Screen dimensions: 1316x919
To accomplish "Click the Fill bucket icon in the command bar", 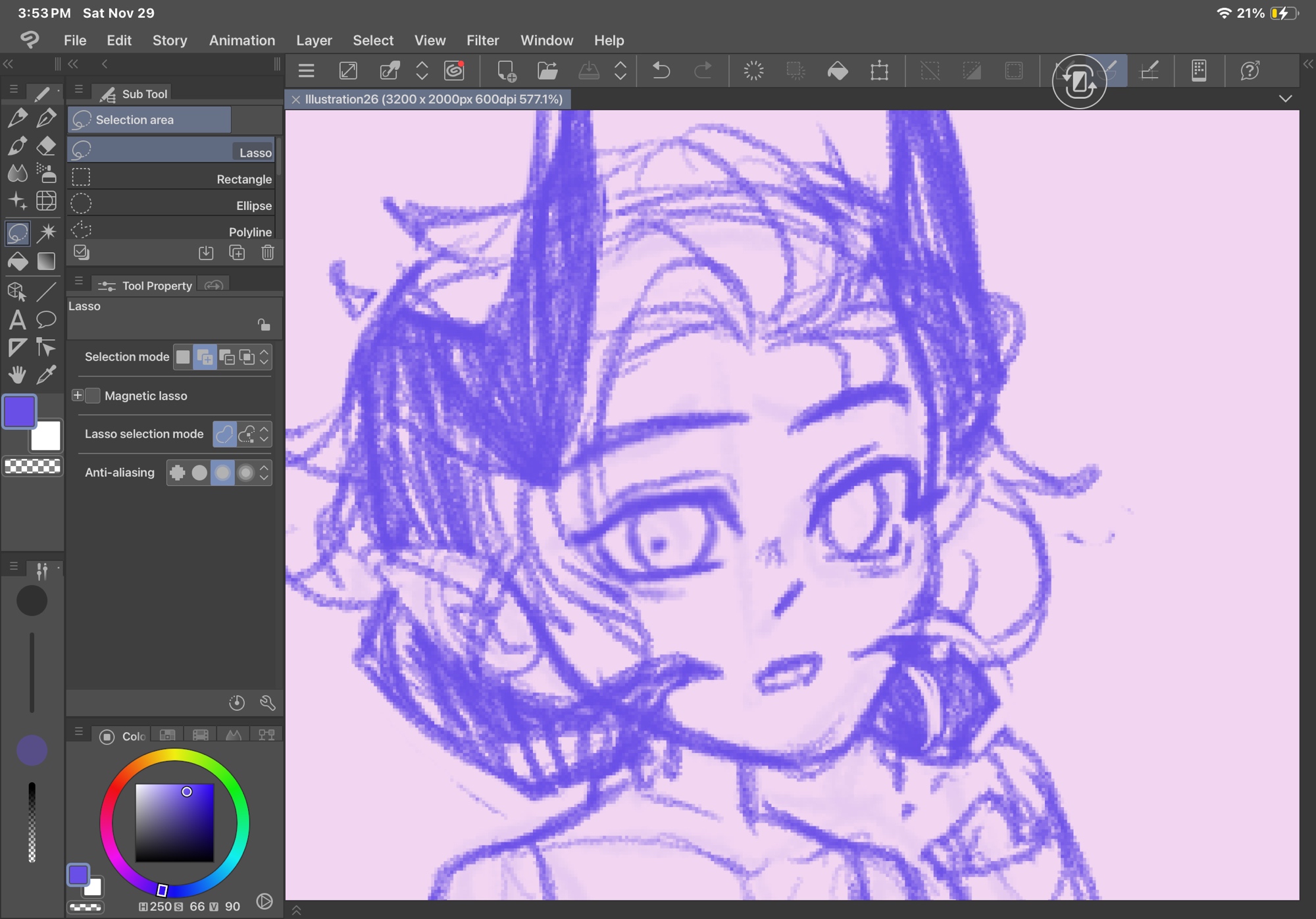I will [837, 70].
